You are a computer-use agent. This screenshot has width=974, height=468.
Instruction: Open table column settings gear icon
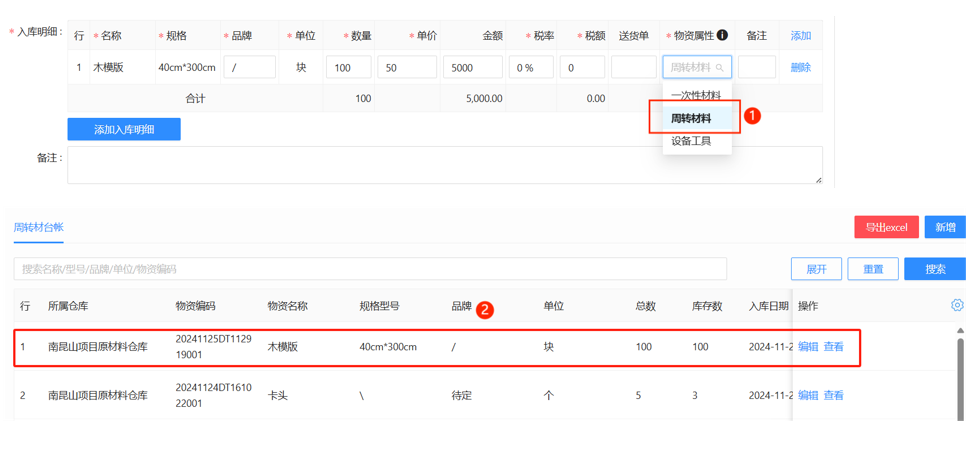[957, 305]
